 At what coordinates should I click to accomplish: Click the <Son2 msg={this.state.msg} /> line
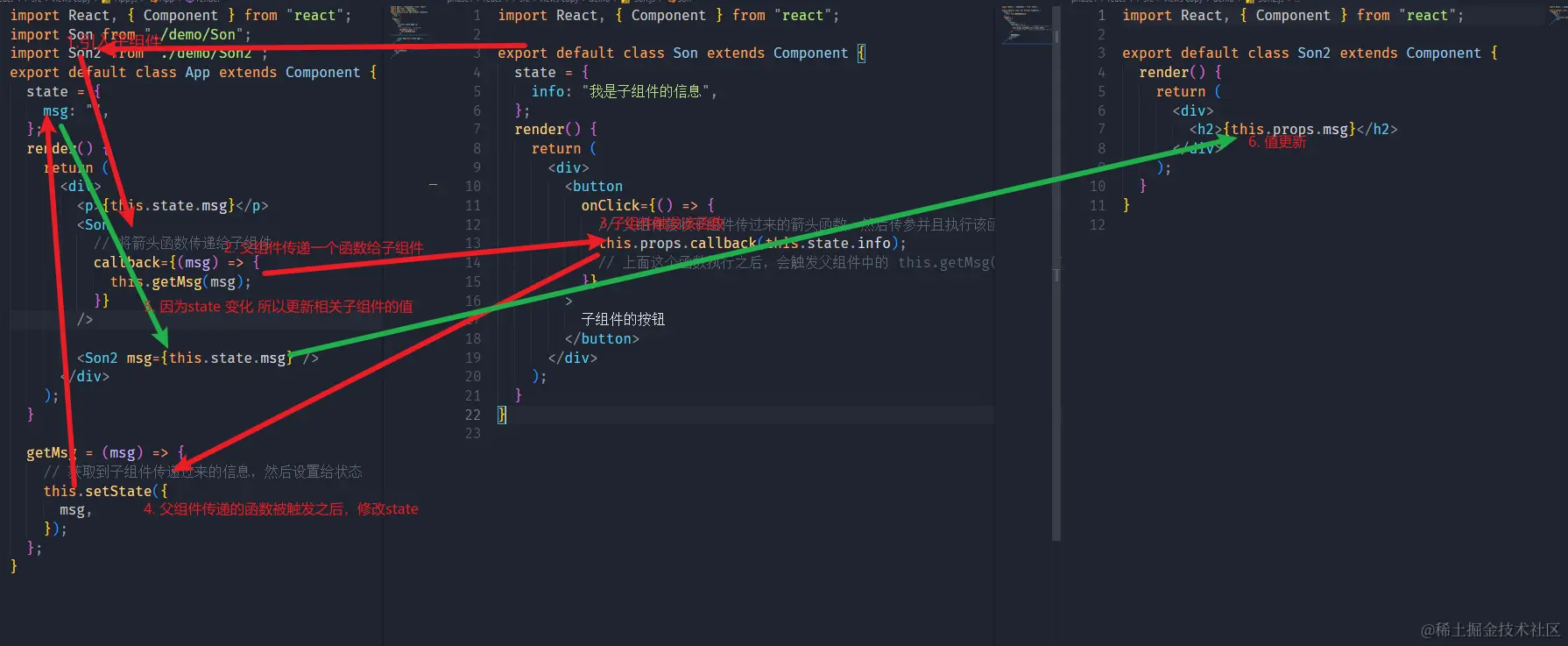[198, 358]
